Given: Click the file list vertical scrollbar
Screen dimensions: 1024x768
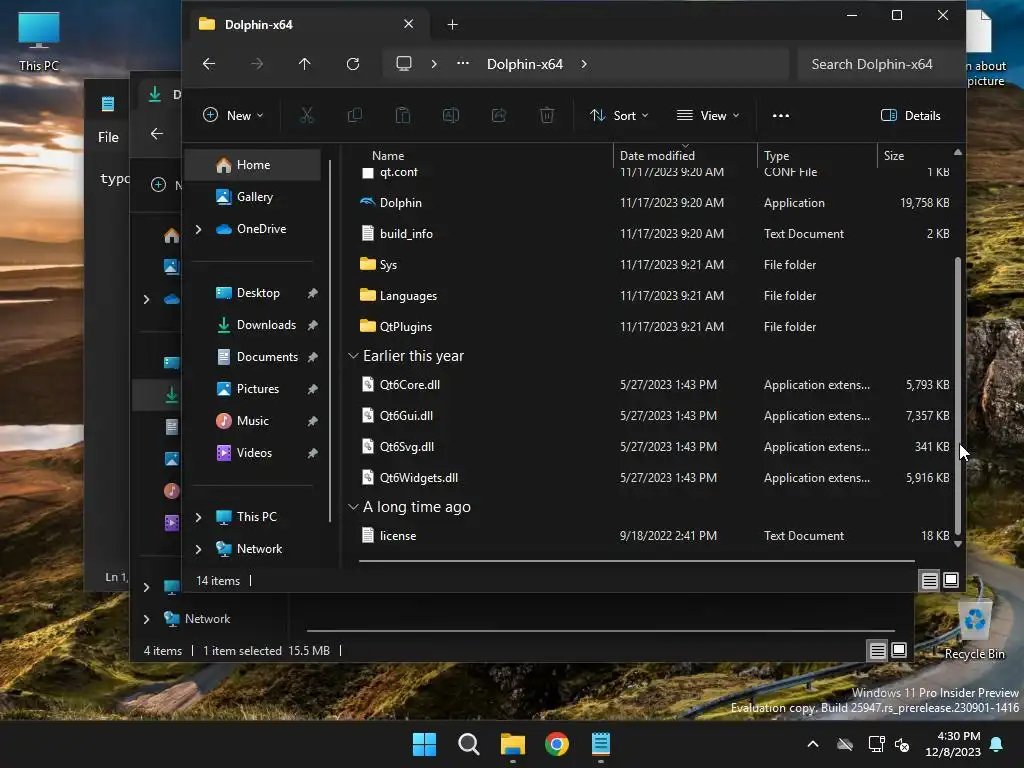Looking at the screenshot, I should [957, 395].
